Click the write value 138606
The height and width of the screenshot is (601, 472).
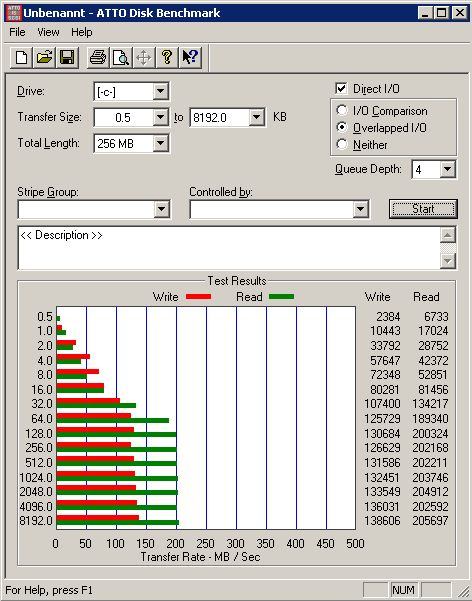[x=382, y=521]
